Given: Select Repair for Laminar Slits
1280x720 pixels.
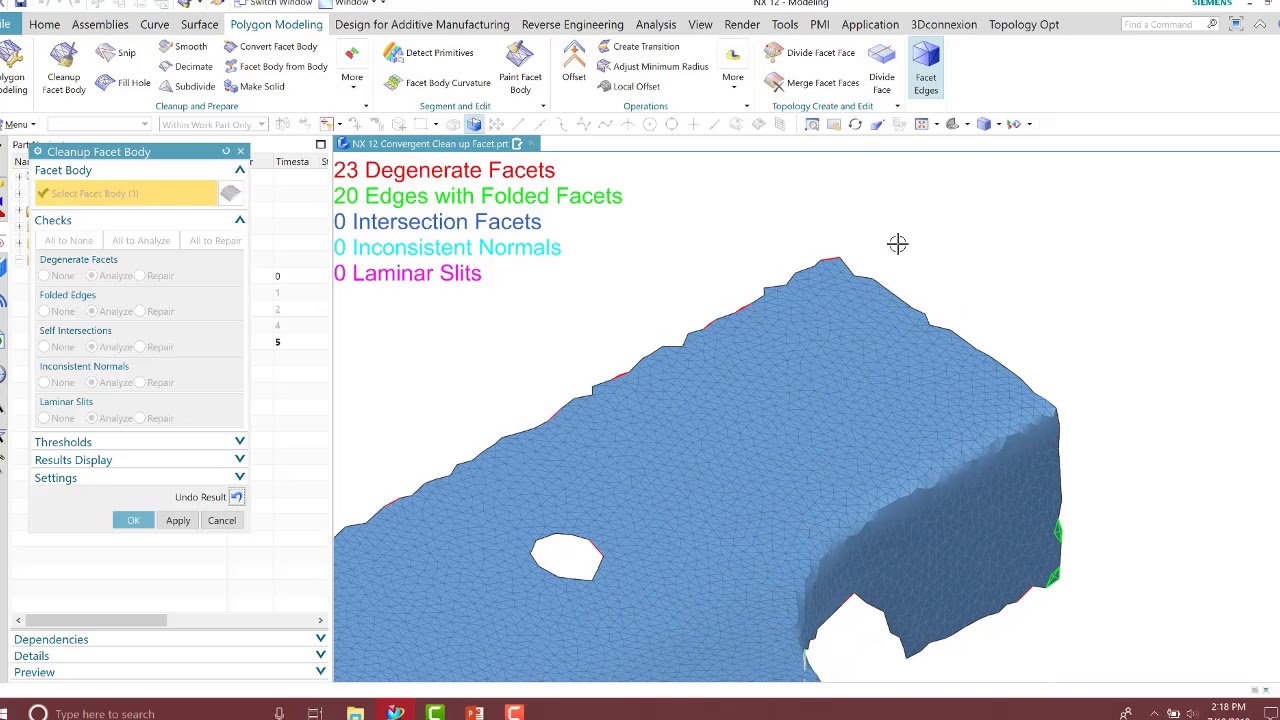Looking at the screenshot, I should tap(140, 419).
